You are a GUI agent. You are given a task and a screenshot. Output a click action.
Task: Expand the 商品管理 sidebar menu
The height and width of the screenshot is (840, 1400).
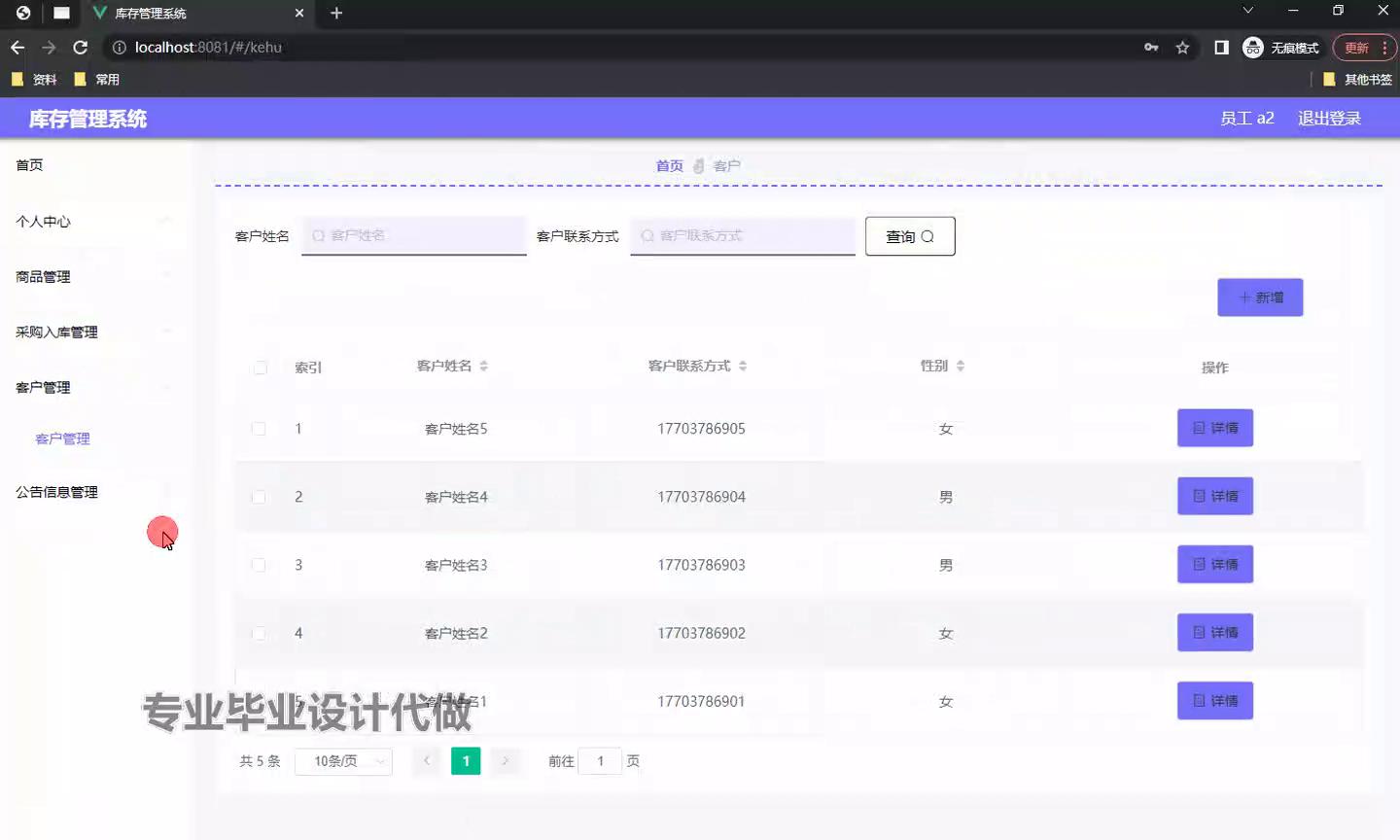[x=42, y=276]
